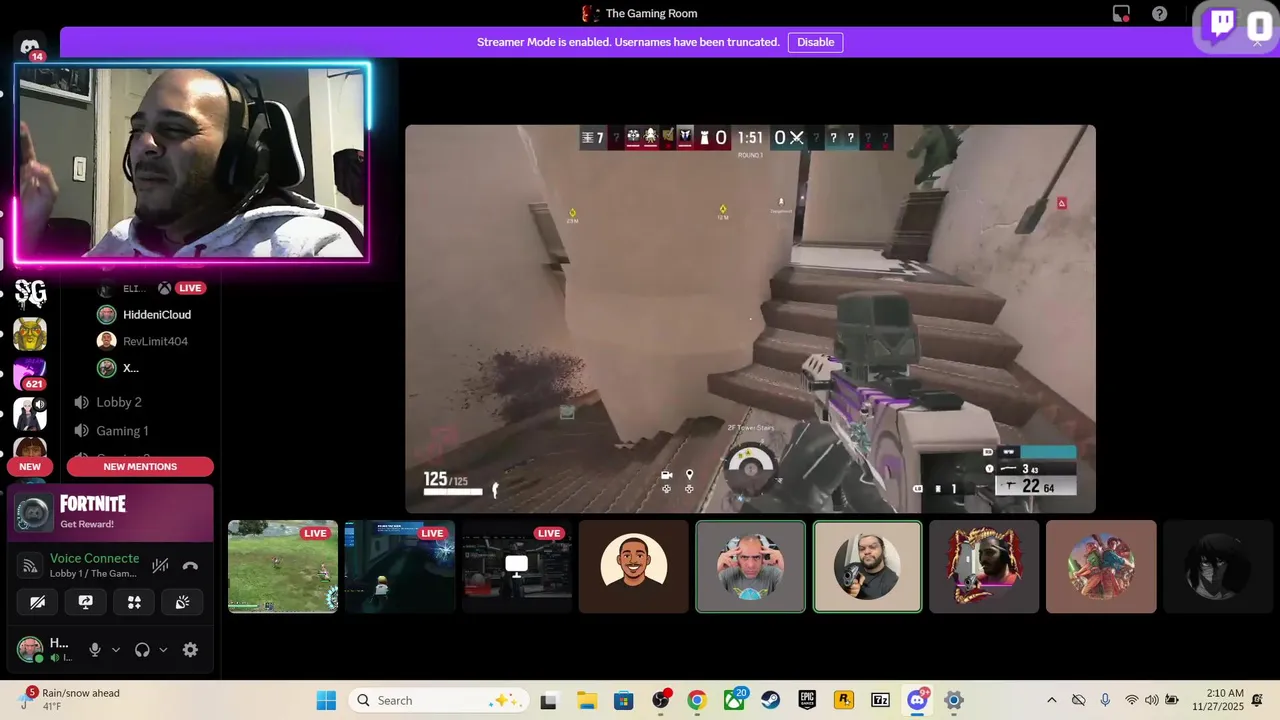Open Fortnite Get Reward promotion

tap(111, 512)
